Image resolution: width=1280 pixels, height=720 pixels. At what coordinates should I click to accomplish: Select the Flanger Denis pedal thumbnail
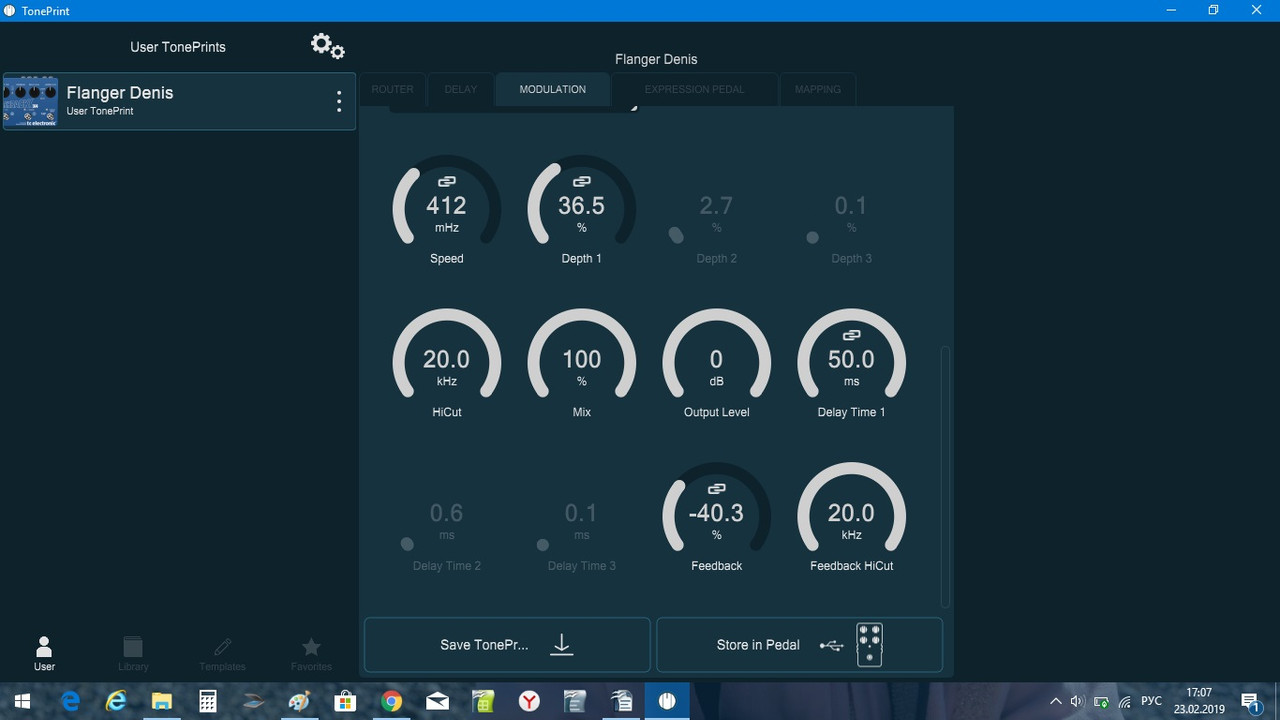[30, 101]
